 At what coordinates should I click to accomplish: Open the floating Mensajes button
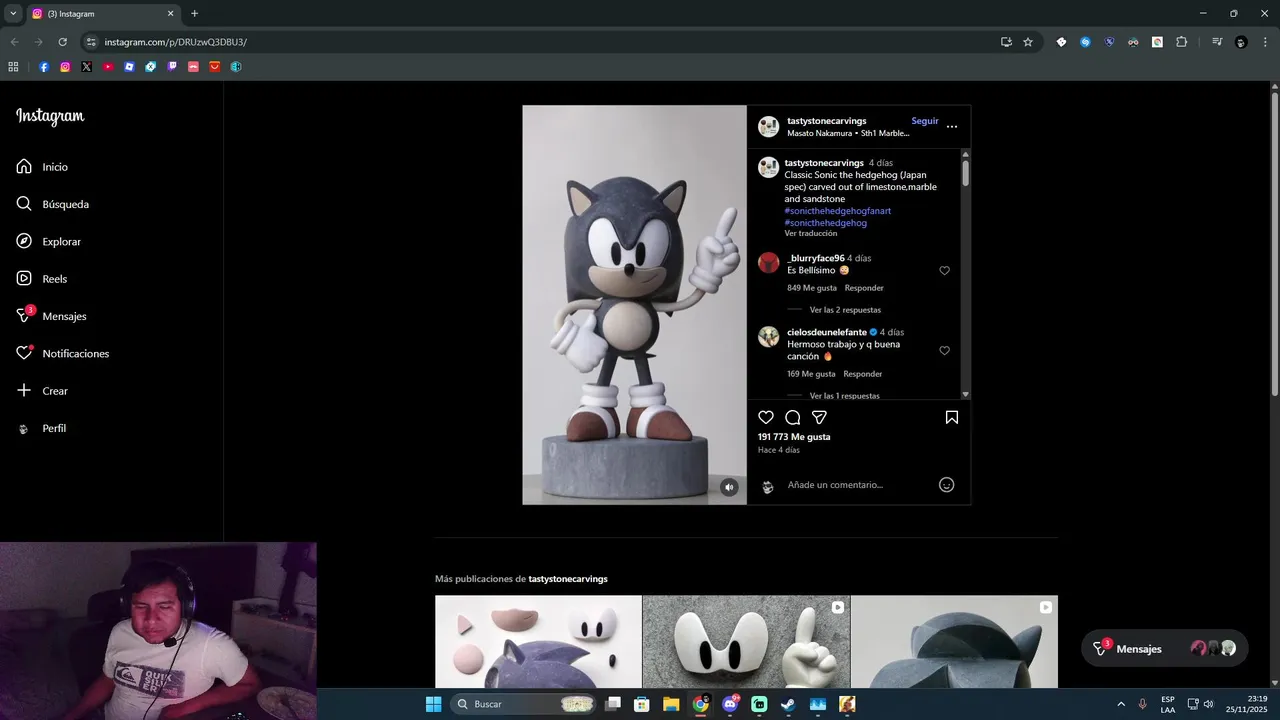tap(1165, 648)
